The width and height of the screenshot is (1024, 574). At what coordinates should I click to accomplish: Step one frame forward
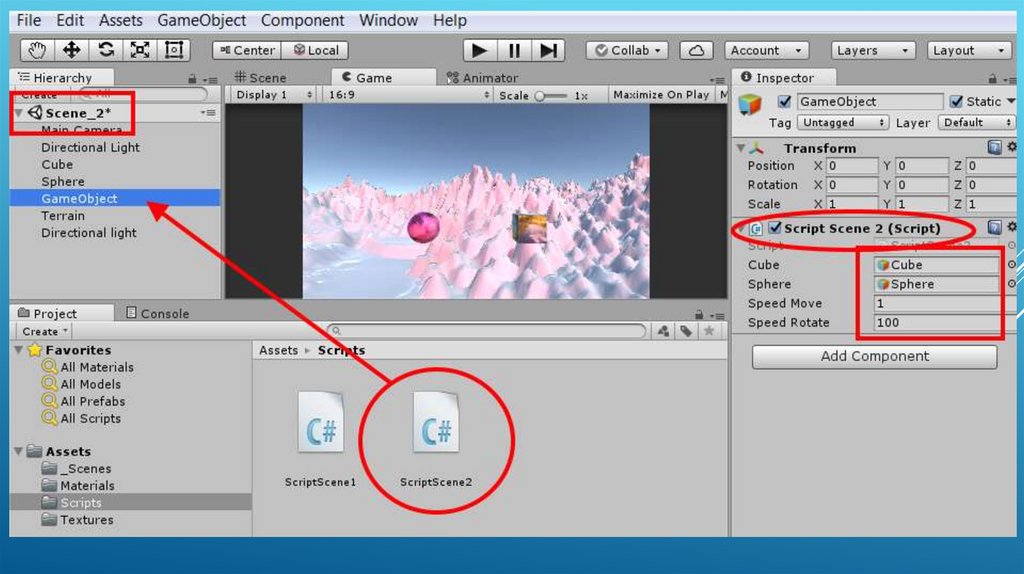click(549, 50)
